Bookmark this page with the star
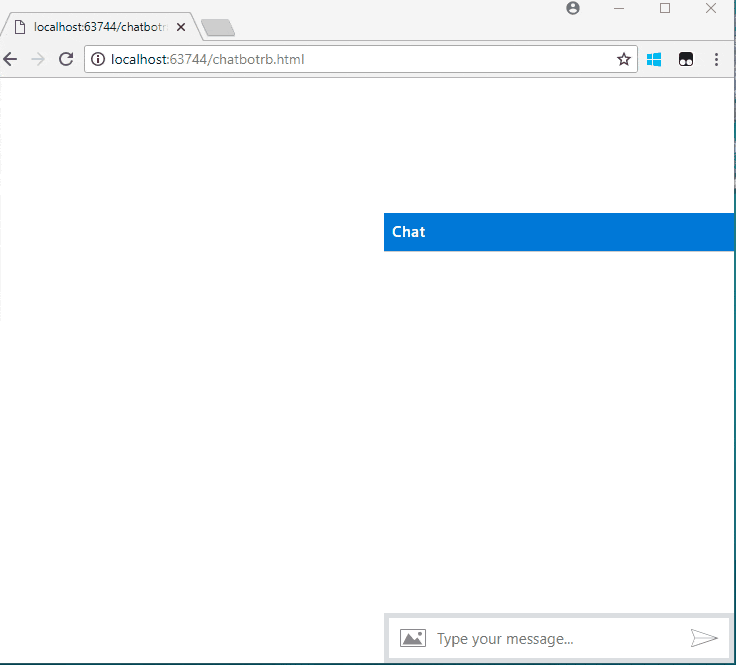 [x=623, y=59]
